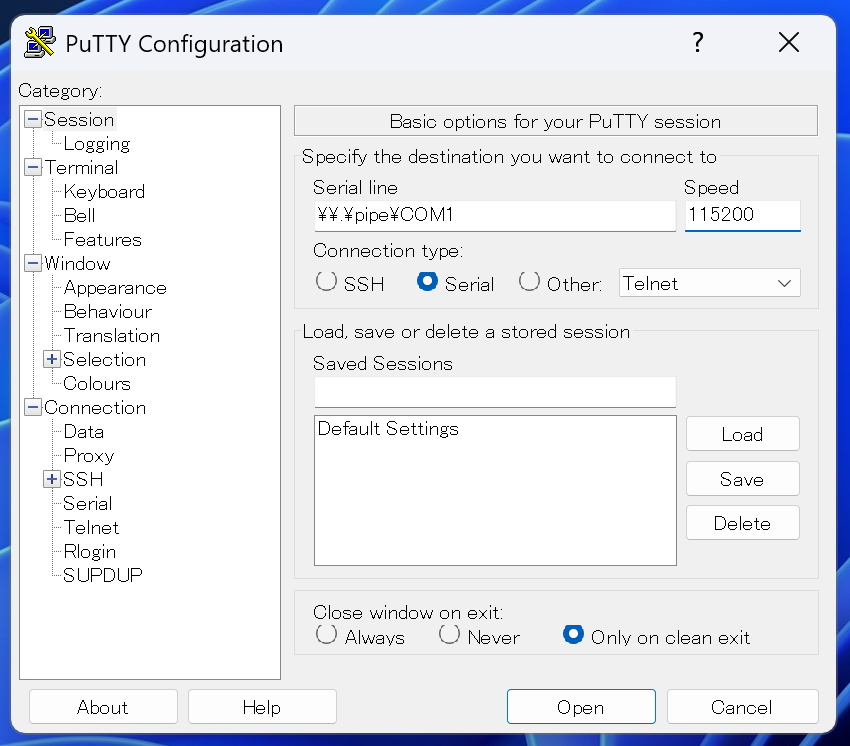Click the PuTTY icon in the title bar
The image size is (850, 746).
pos(37,42)
